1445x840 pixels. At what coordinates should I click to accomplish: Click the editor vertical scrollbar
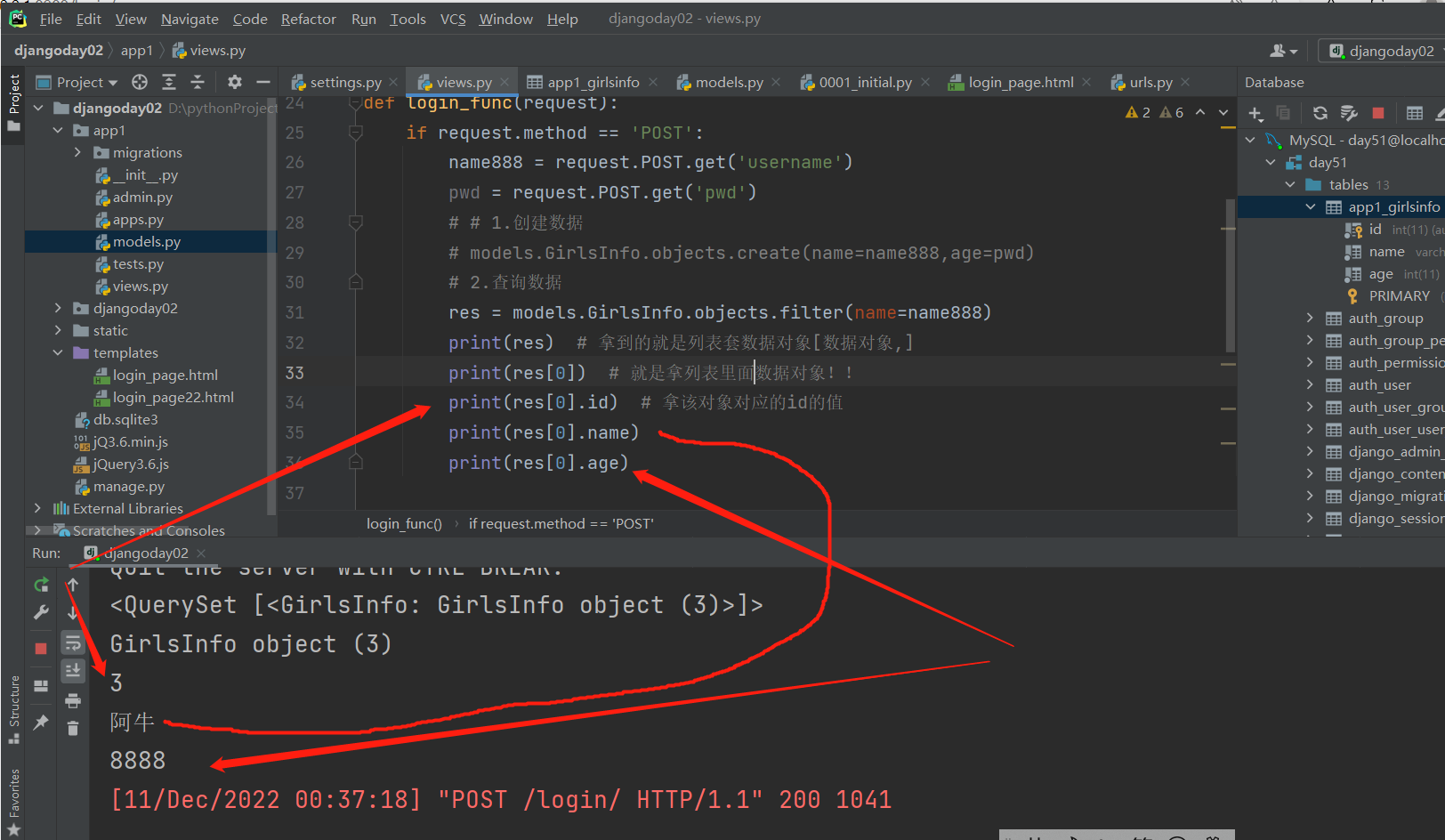(x=1231, y=276)
